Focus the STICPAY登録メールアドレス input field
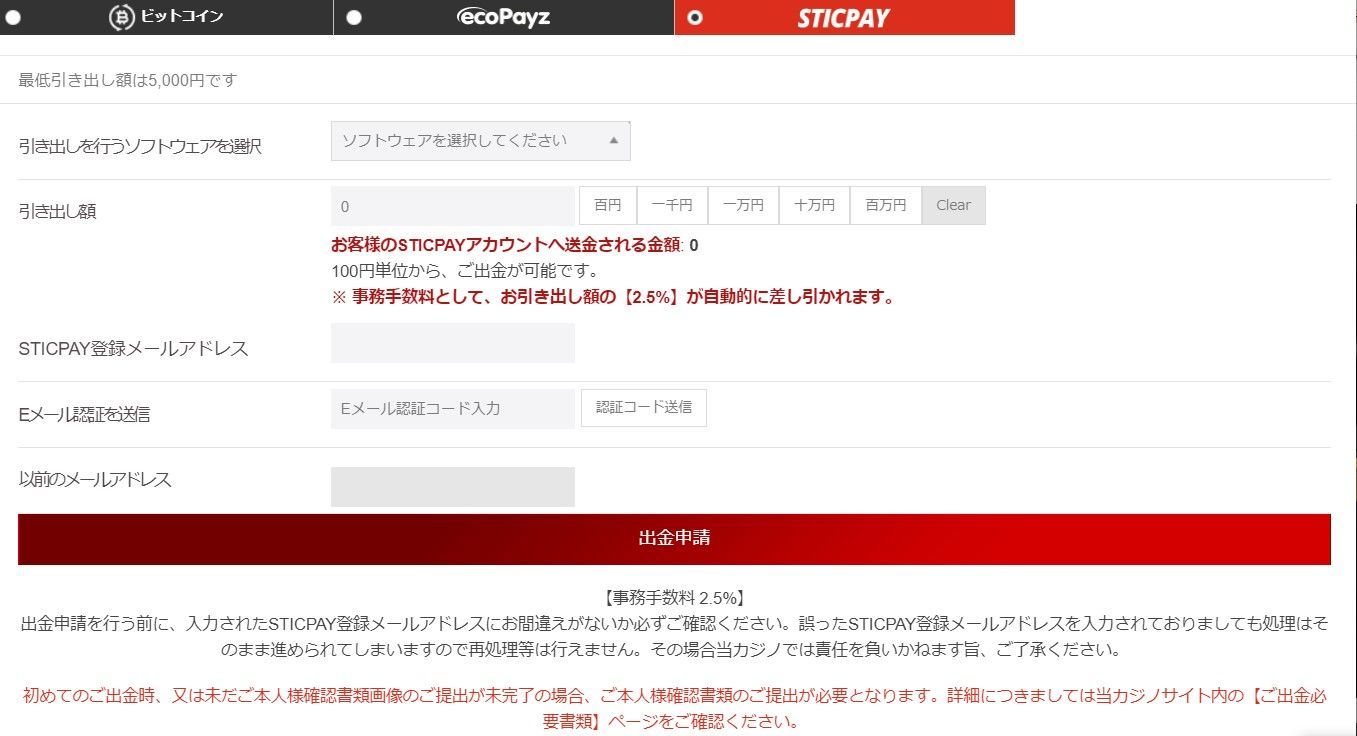This screenshot has height=736, width=1357. pos(453,343)
